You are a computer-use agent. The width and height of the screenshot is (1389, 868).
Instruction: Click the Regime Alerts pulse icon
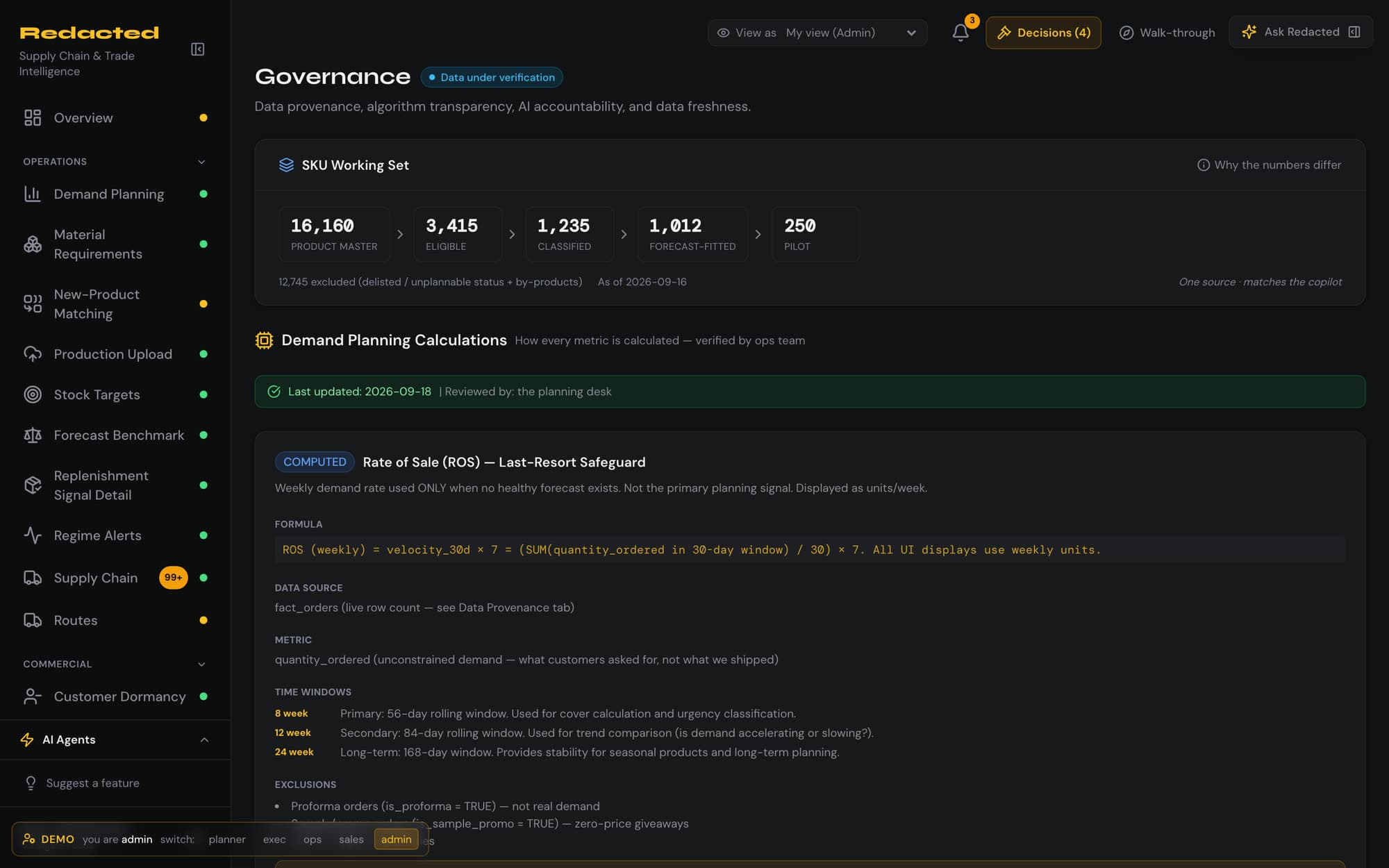(x=33, y=535)
